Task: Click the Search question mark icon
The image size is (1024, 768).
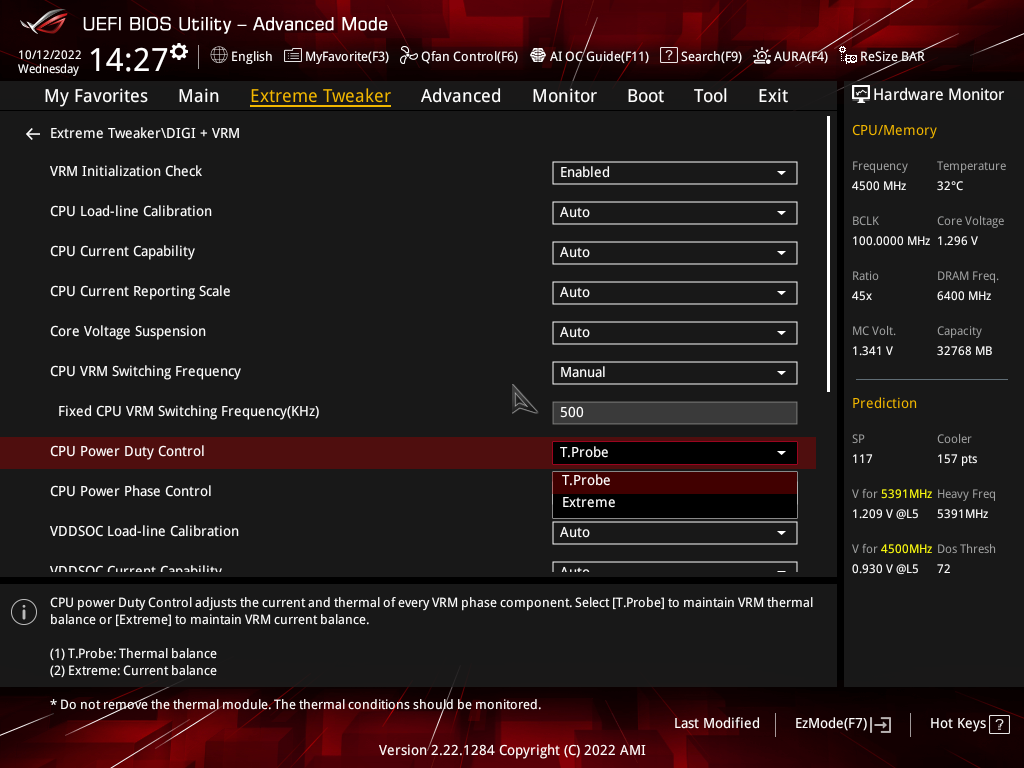Action: tap(669, 56)
